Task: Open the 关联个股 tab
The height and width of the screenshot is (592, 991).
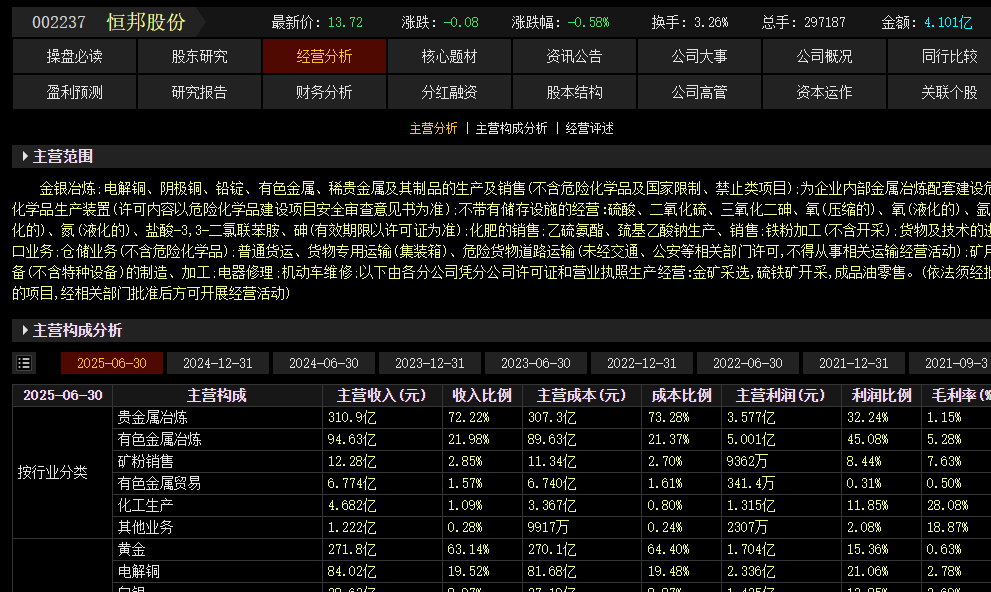Action: click(x=940, y=92)
